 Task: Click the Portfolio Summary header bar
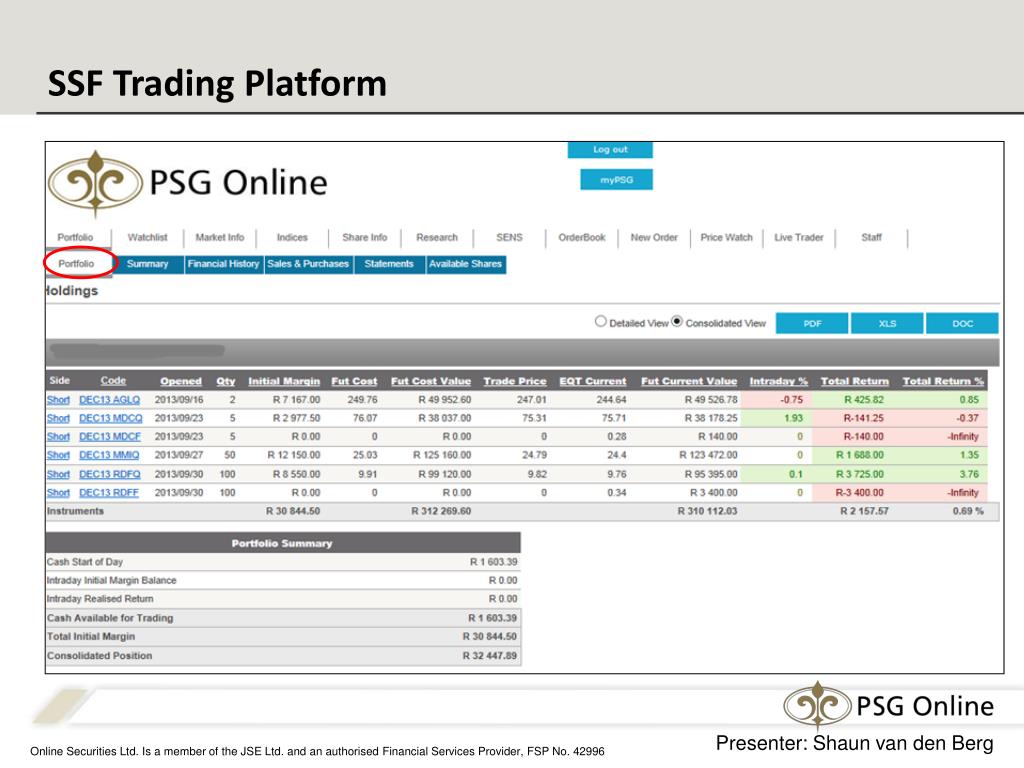[x=283, y=543]
